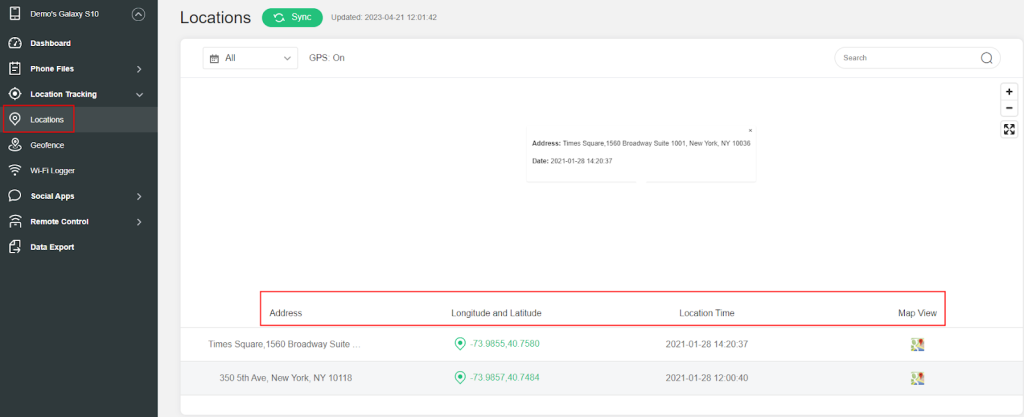Click the map zoom out minus button
This screenshot has width=1024, height=417.
pyautogui.click(x=1009, y=108)
